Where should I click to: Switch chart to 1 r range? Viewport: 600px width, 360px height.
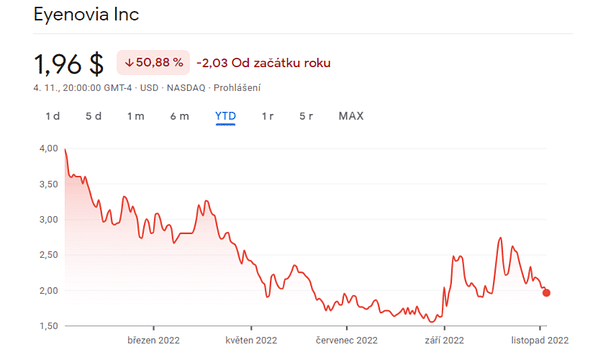pos(267,116)
